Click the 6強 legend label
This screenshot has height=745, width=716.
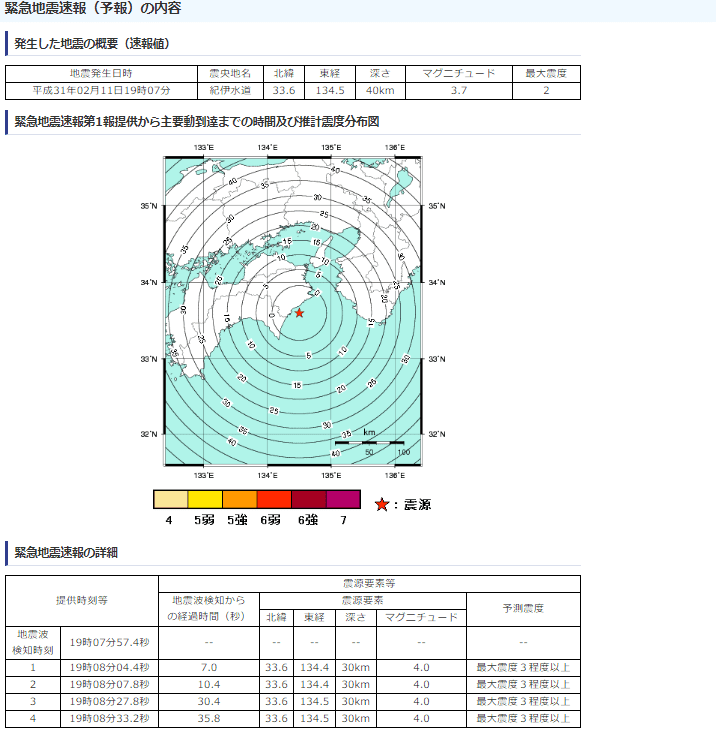[308, 520]
